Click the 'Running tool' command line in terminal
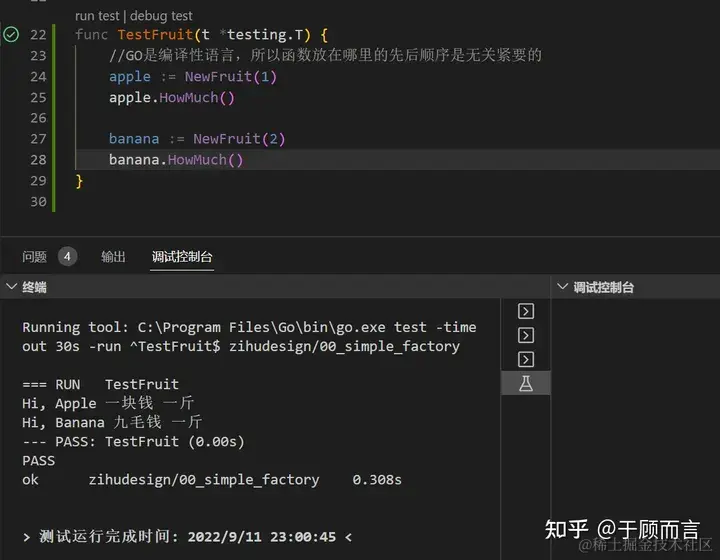Screen dimensions: 720x560 tap(249, 336)
